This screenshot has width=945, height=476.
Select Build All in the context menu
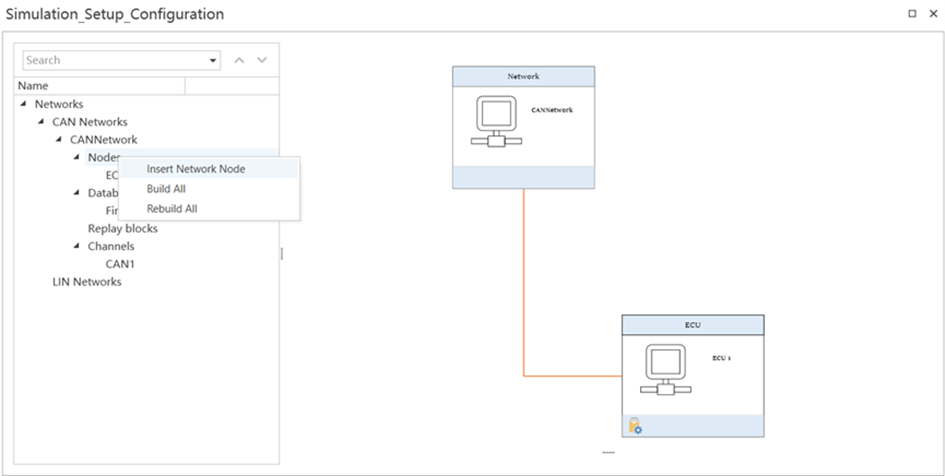(x=166, y=189)
